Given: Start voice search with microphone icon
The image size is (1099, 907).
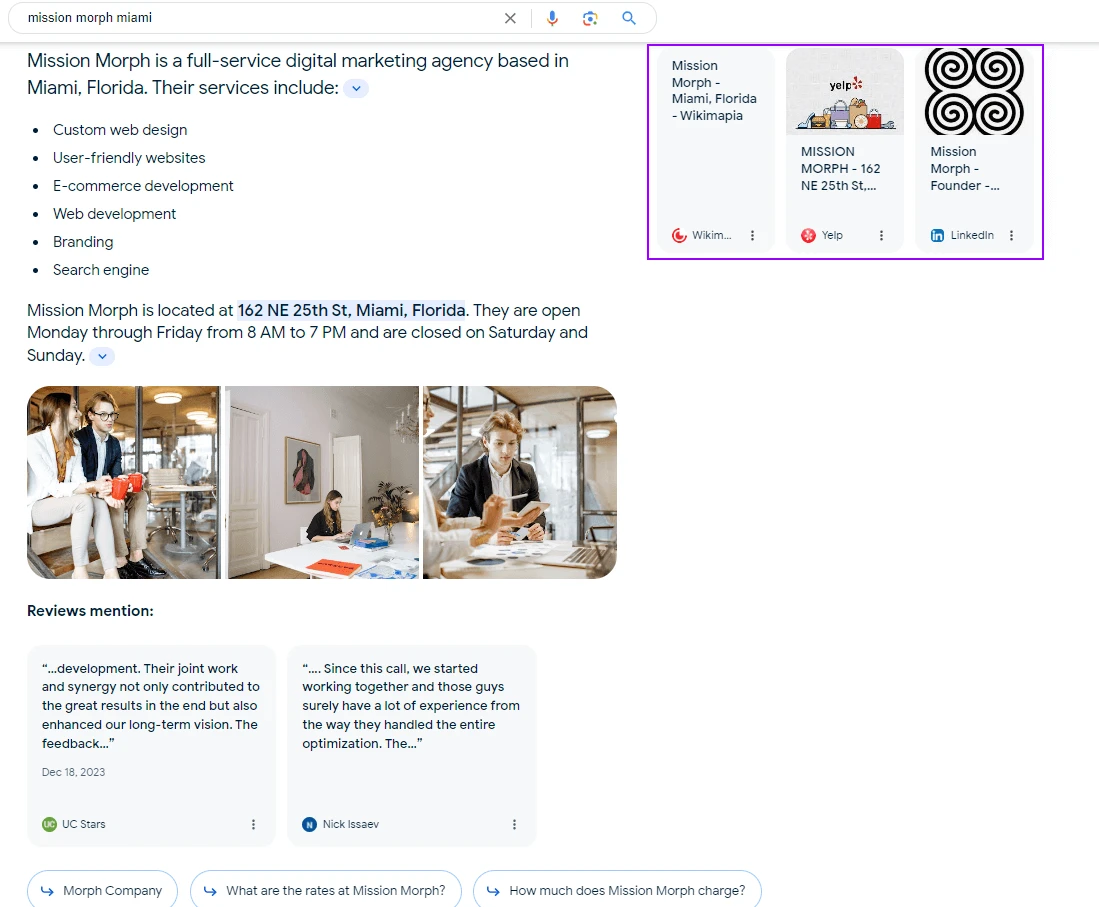Looking at the screenshot, I should tap(552, 18).
